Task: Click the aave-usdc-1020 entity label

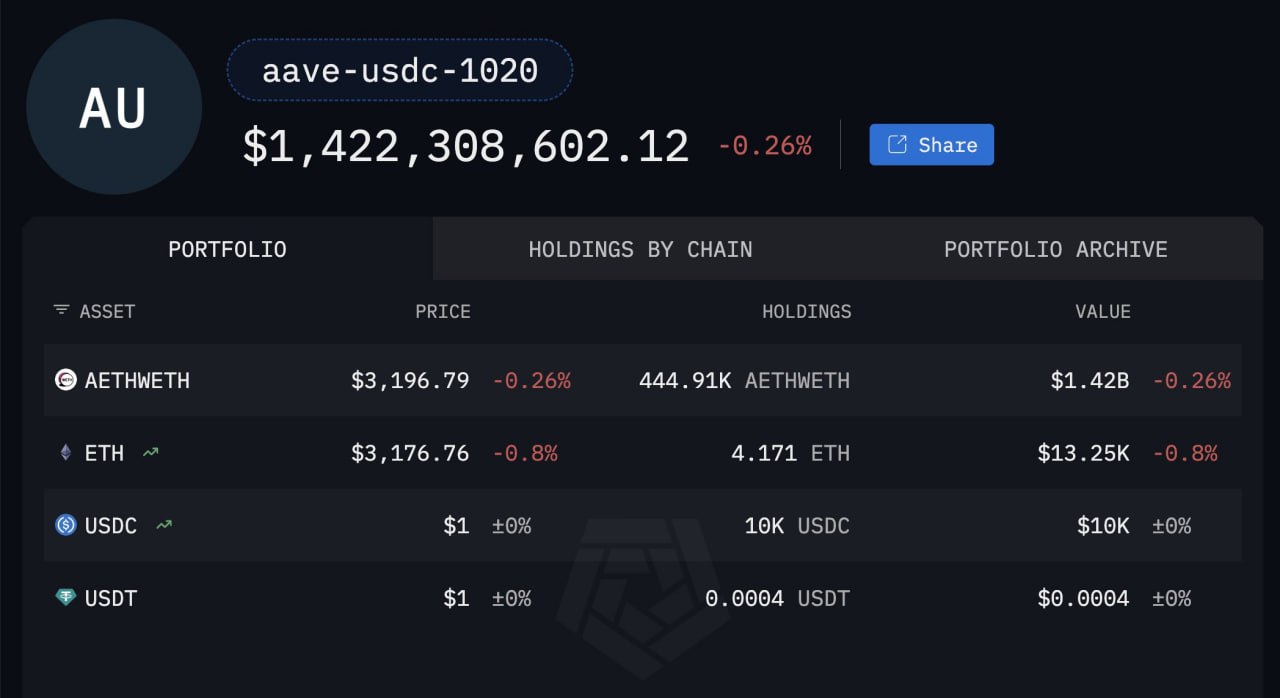Action: tap(400, 71)
